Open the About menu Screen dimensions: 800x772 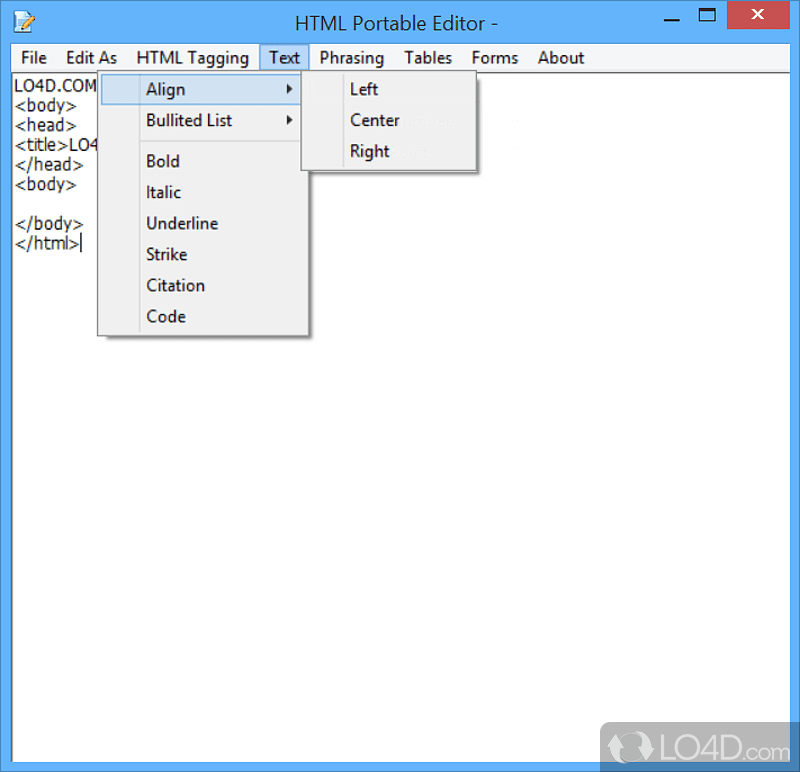point(561,58)
